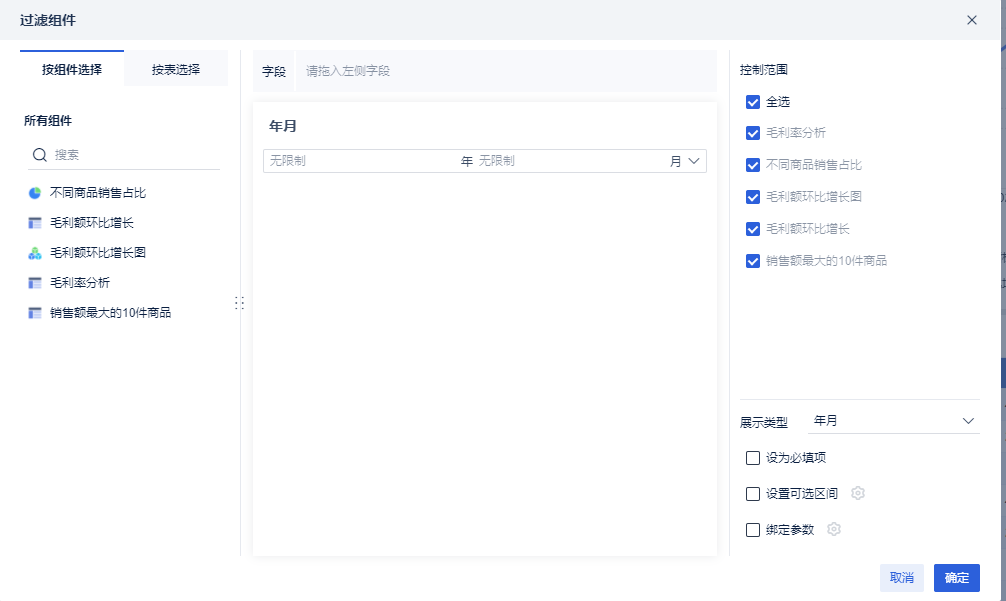1006x601 pixels.
Task: Select the 按组件选择 tab
Action: click(72, 70)
